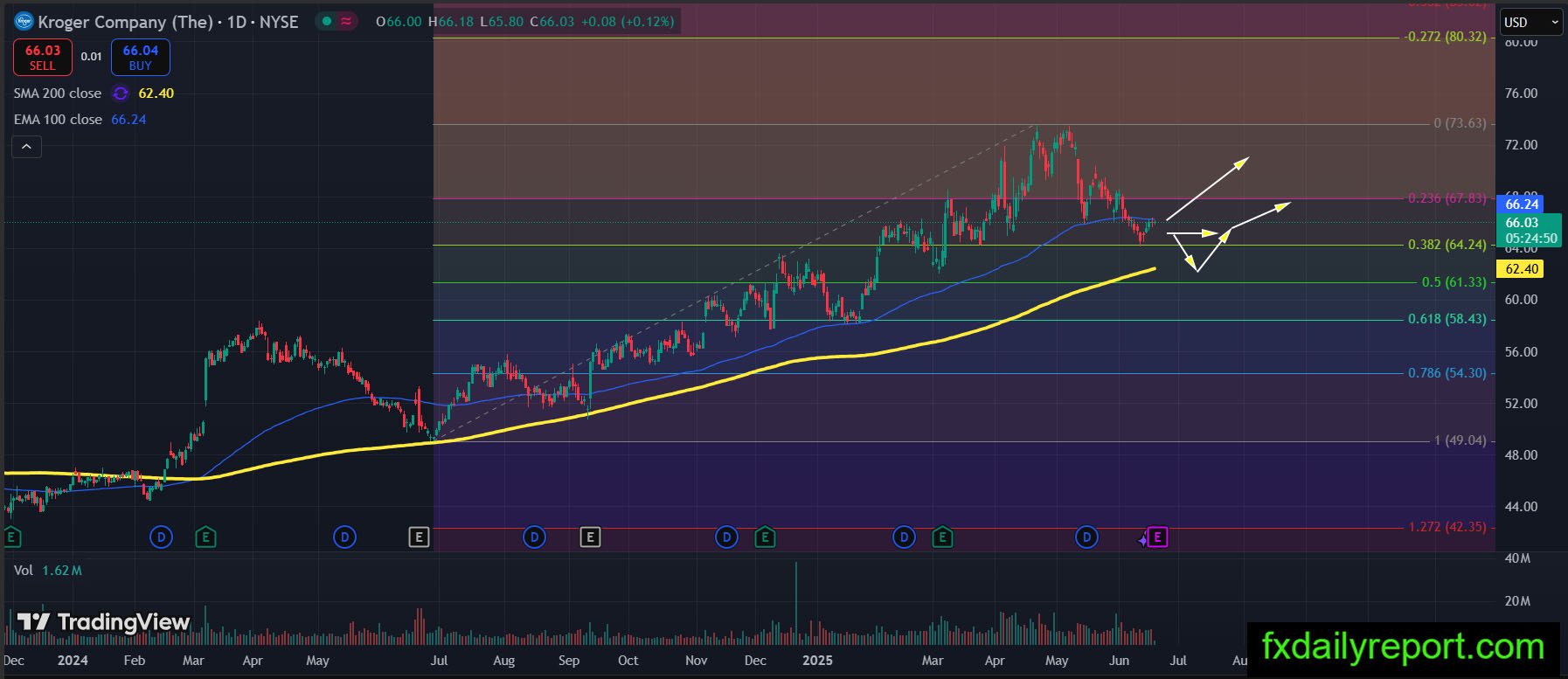Open the dividend marker above May 2024
The image size is (1568, 679).
(345, 537)
